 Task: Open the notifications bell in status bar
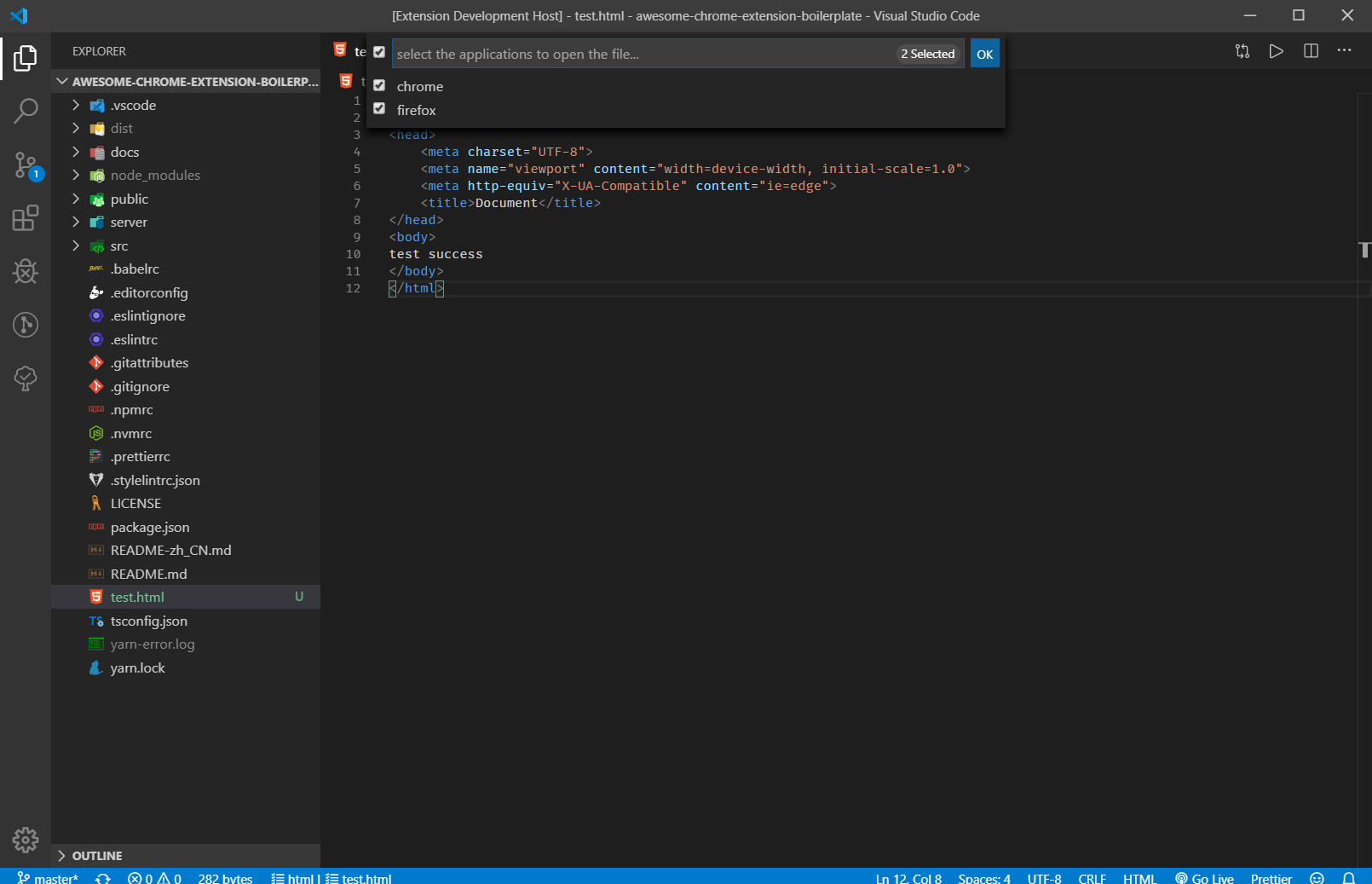[1349, 878]
